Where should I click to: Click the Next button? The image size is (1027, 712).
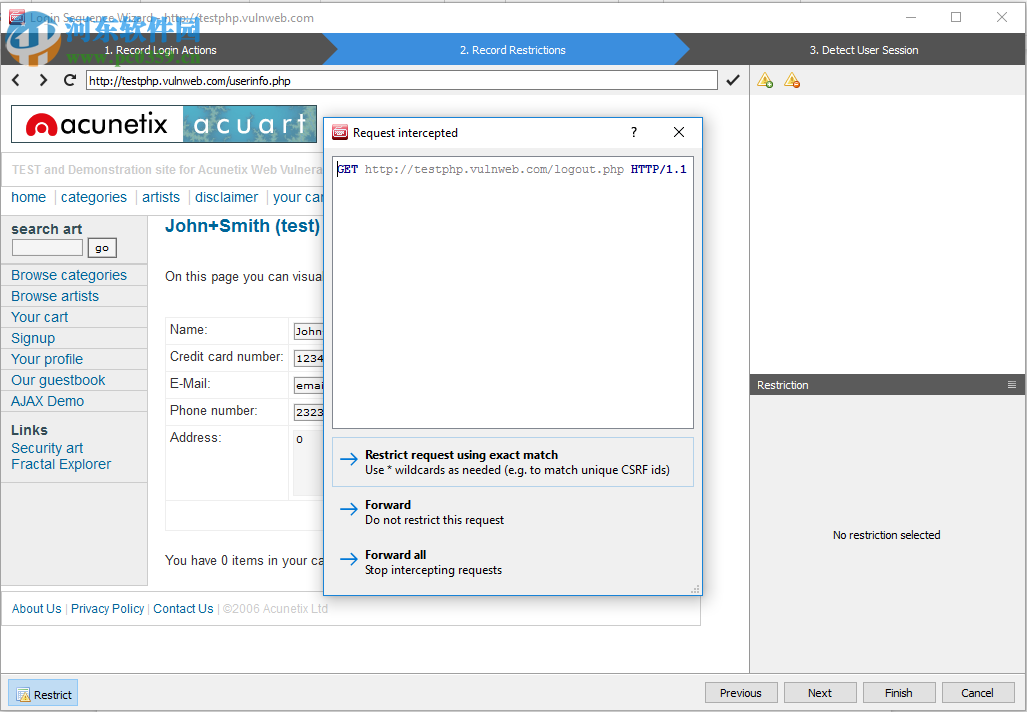point(820,693)
